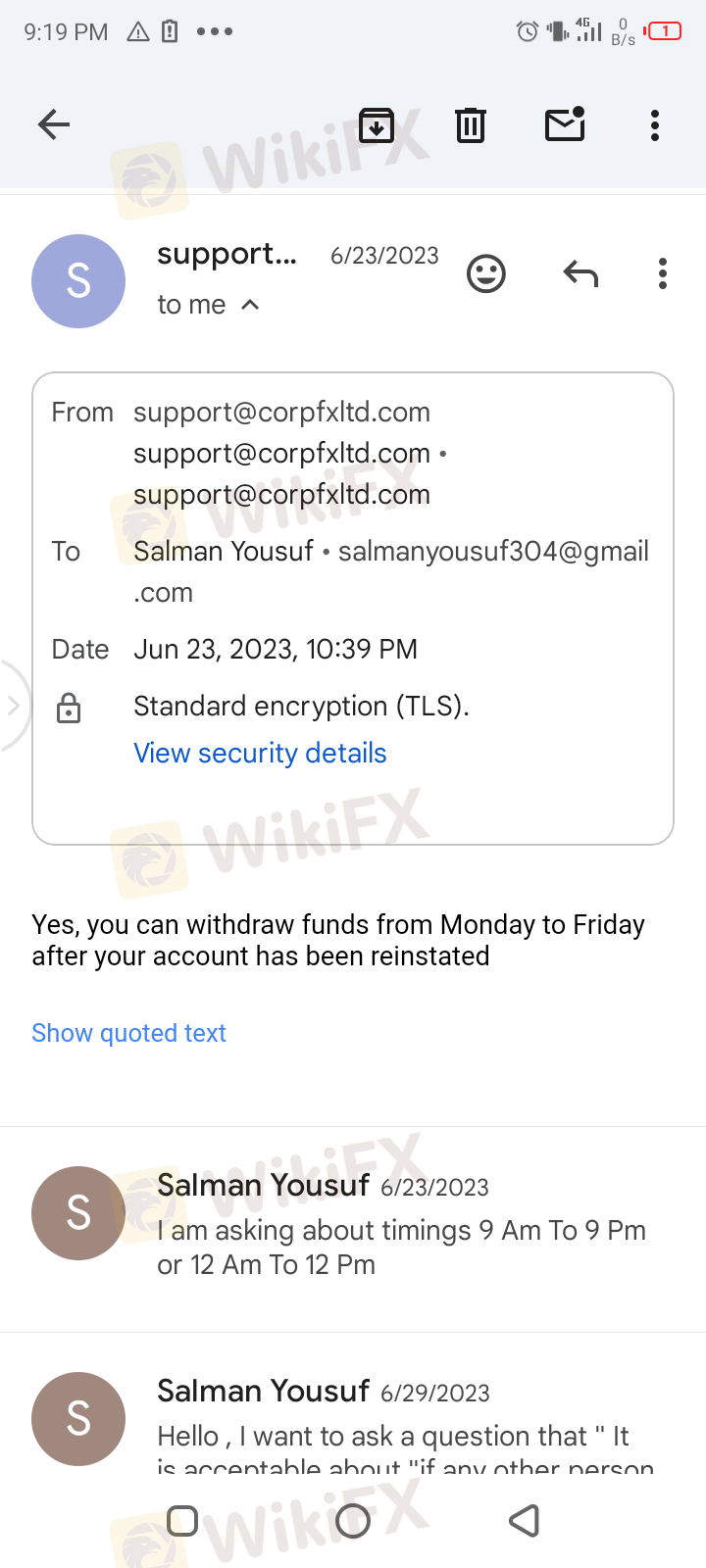Mark the email as unread
The width and height of the screenshot is (706, 1568).
click(565, 124)
